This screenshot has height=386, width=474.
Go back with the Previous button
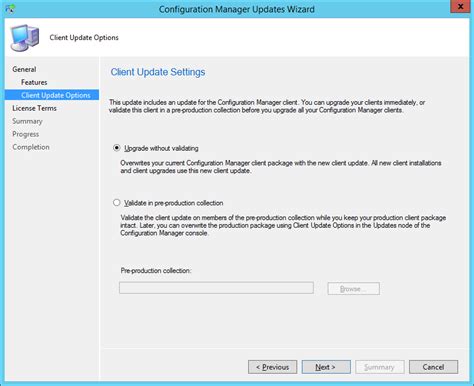(272, 367)
